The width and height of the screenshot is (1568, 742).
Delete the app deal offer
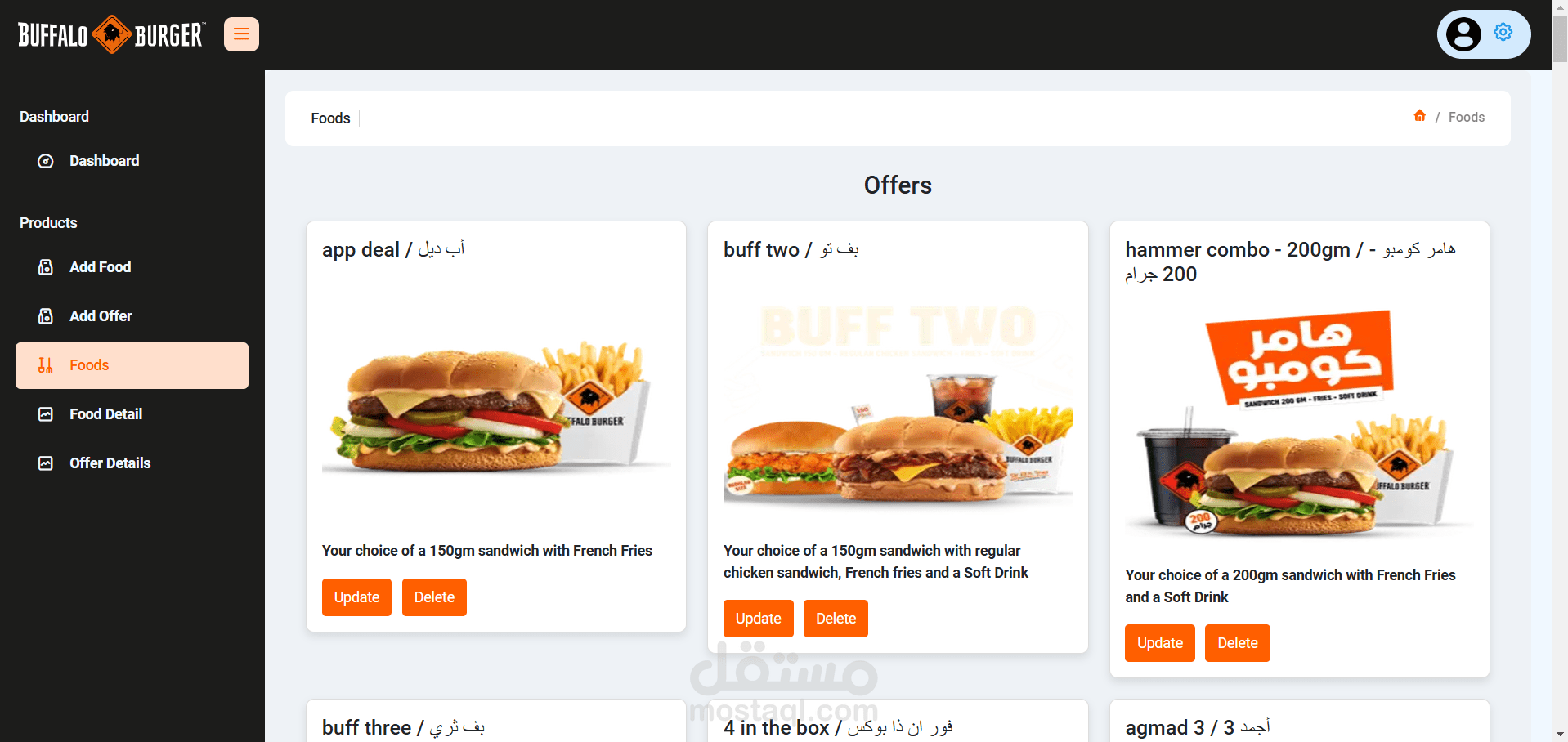pyautogui.click(x=434, y=597)
